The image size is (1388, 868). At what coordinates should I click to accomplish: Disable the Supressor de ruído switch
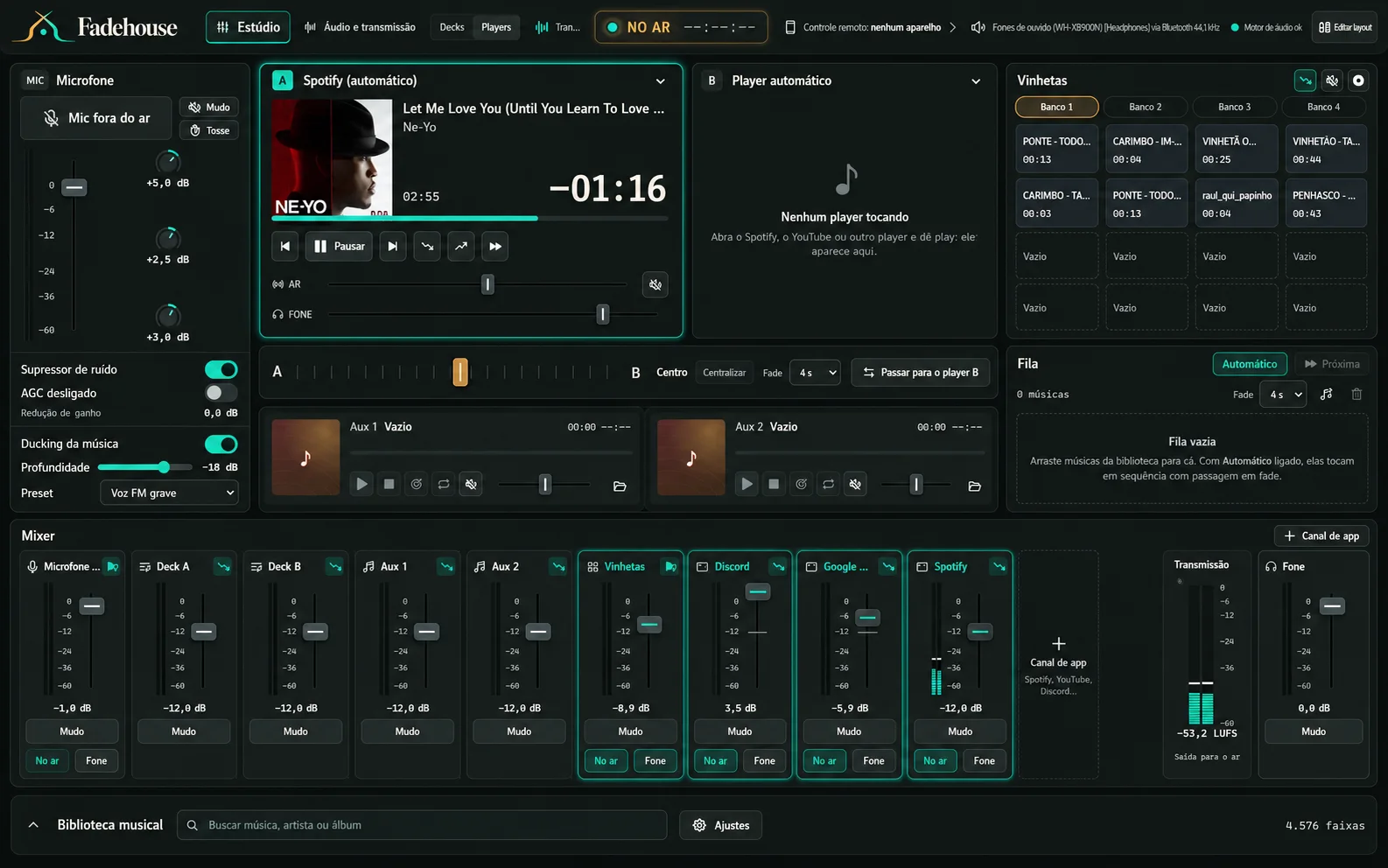pos(221,369)
